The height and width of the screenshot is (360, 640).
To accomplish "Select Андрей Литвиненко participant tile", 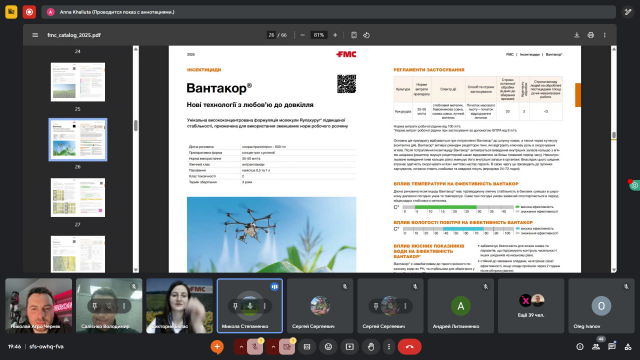I will click(x=461, y=306).
